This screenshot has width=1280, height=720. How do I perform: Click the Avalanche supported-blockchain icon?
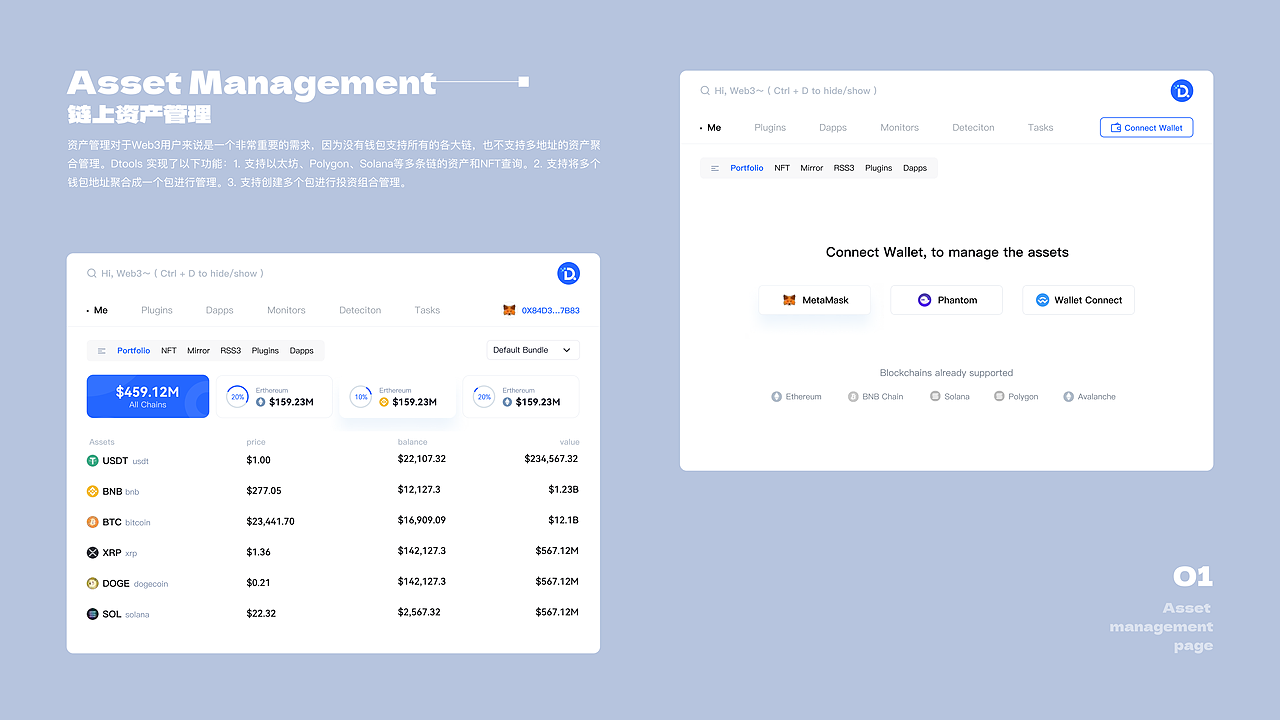coord(1068,397)
